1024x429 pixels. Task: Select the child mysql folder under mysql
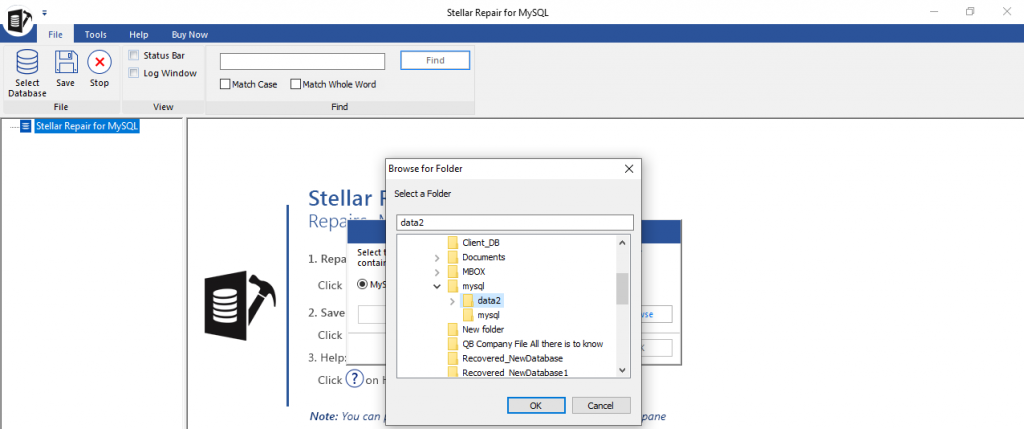coord(488,315)
